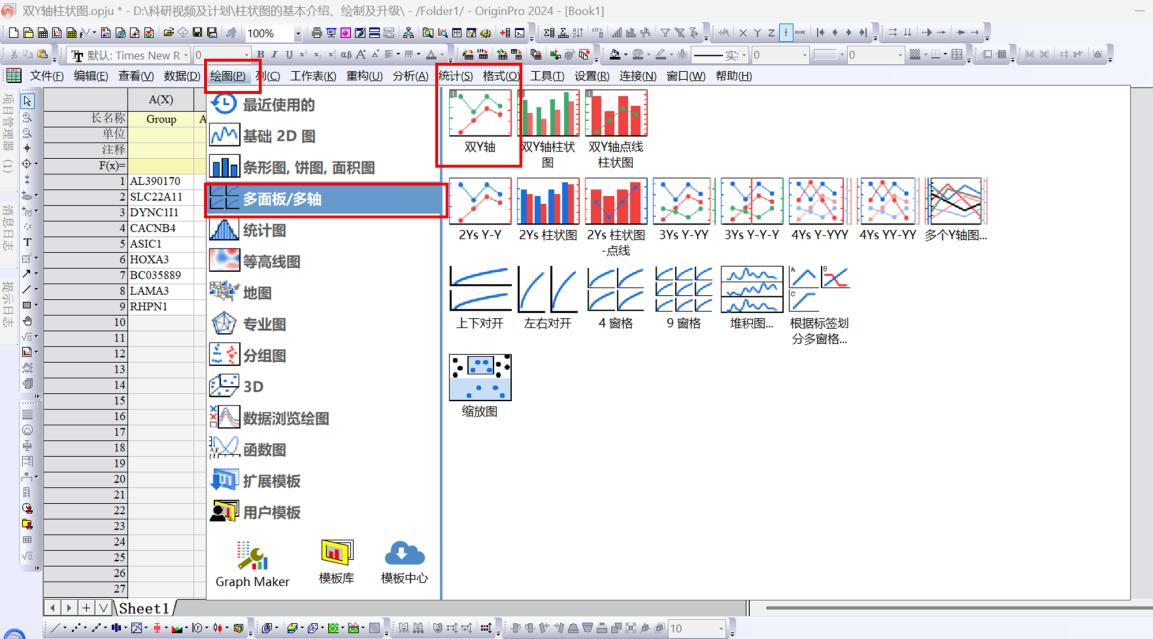Select the Sheet1 worksheet tab

pyautogui.click(x=143, y=608)
